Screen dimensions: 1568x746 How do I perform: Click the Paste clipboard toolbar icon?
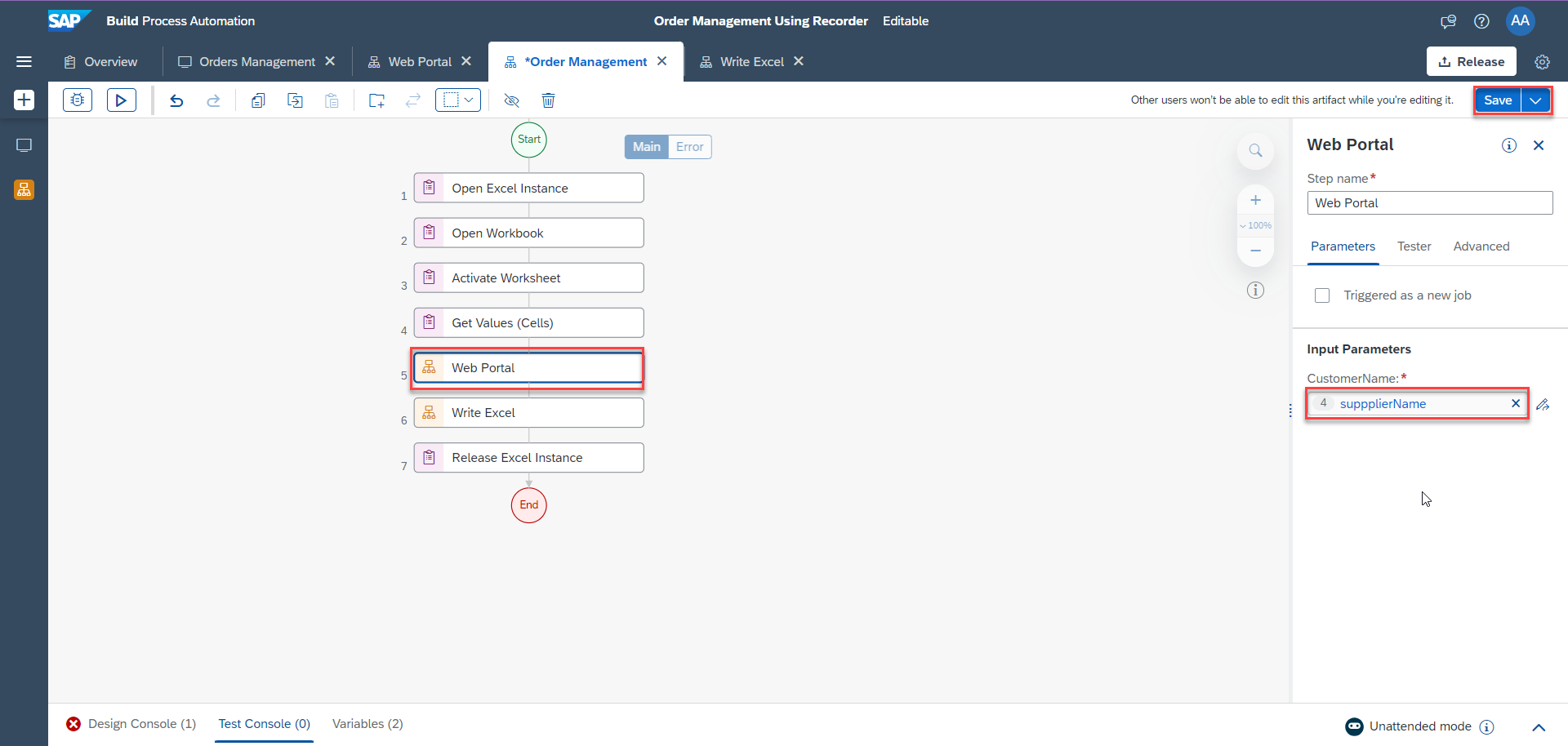[x=332, y=100]
